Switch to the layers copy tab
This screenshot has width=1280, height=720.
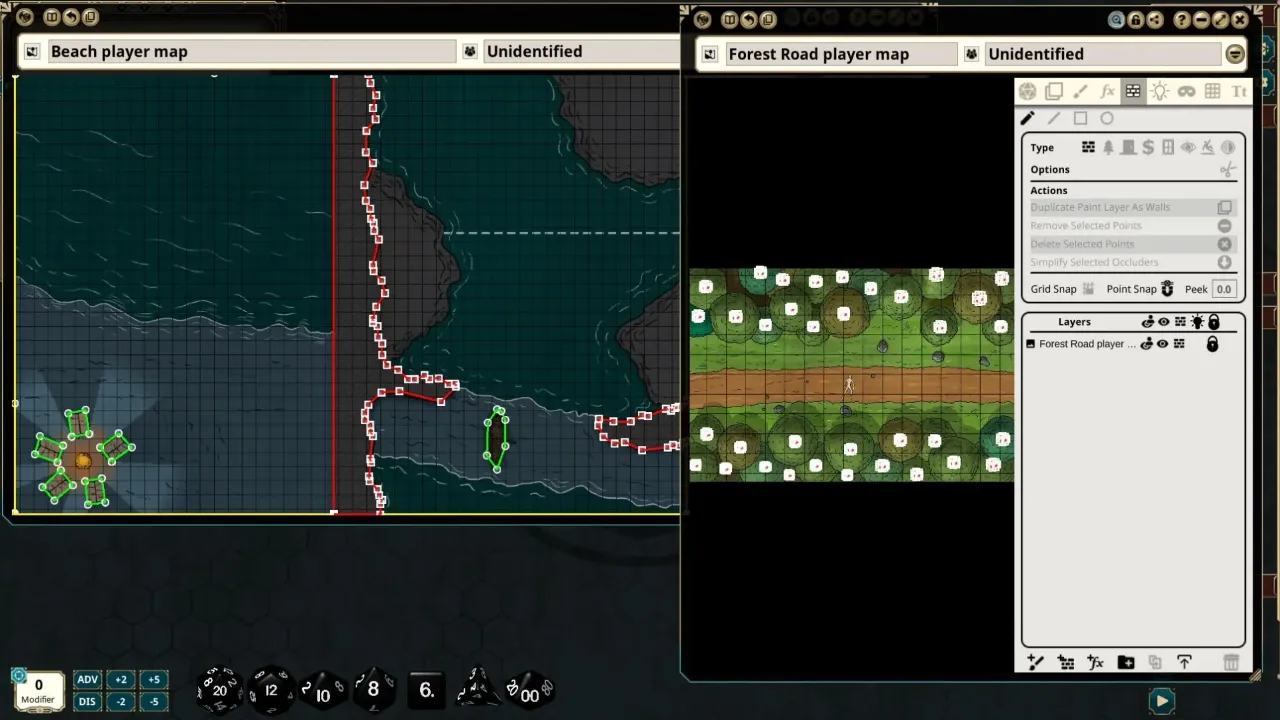click(x=1054, y=92)
